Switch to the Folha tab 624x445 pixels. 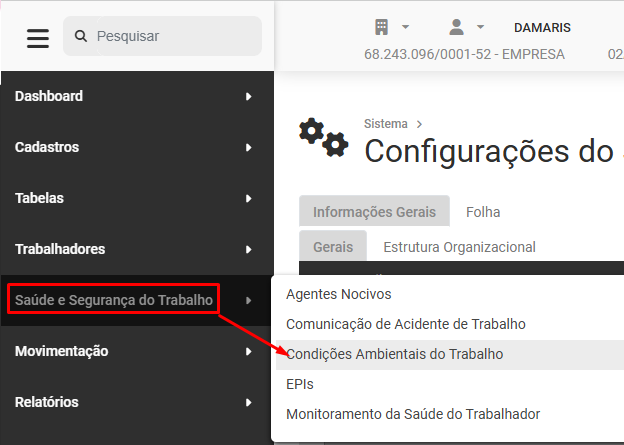click(483, 212)
